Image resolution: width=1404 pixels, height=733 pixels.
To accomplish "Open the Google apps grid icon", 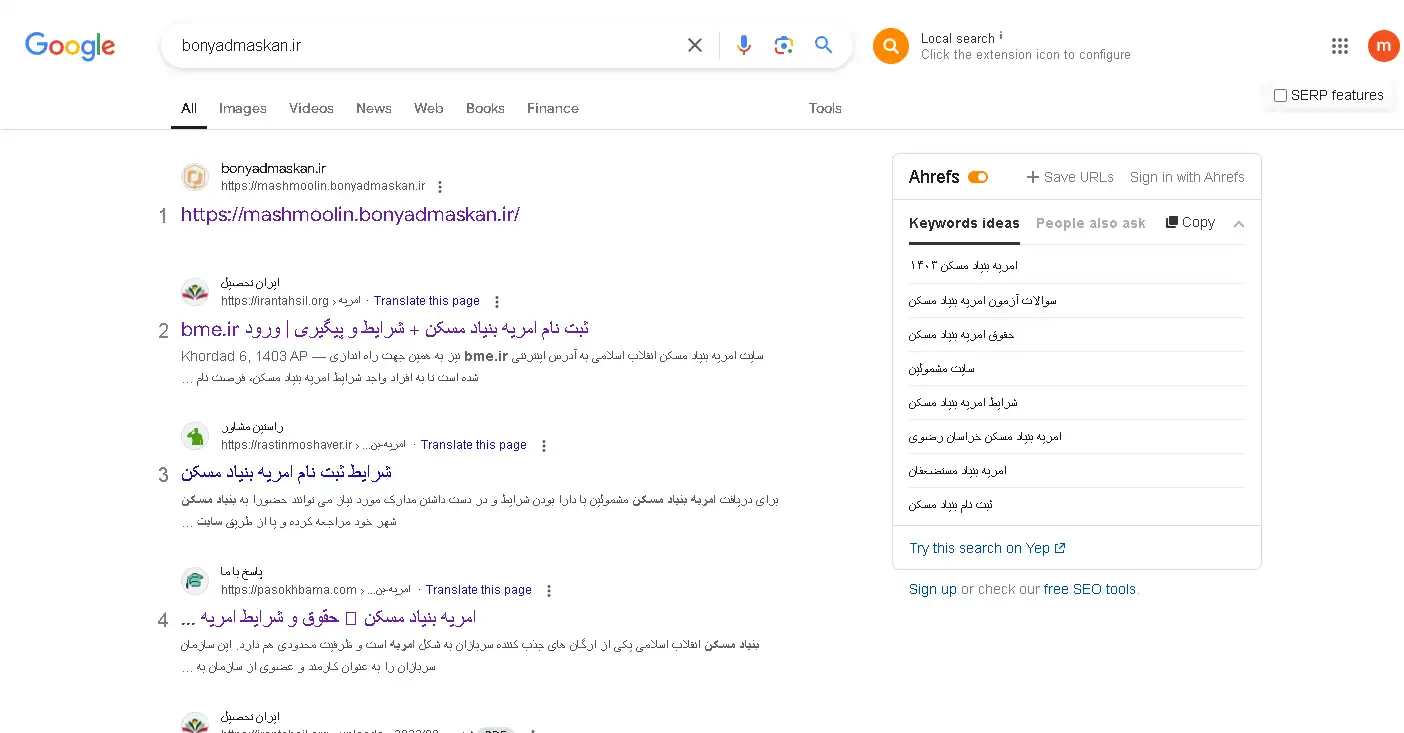I will (x=1340, y=46).
